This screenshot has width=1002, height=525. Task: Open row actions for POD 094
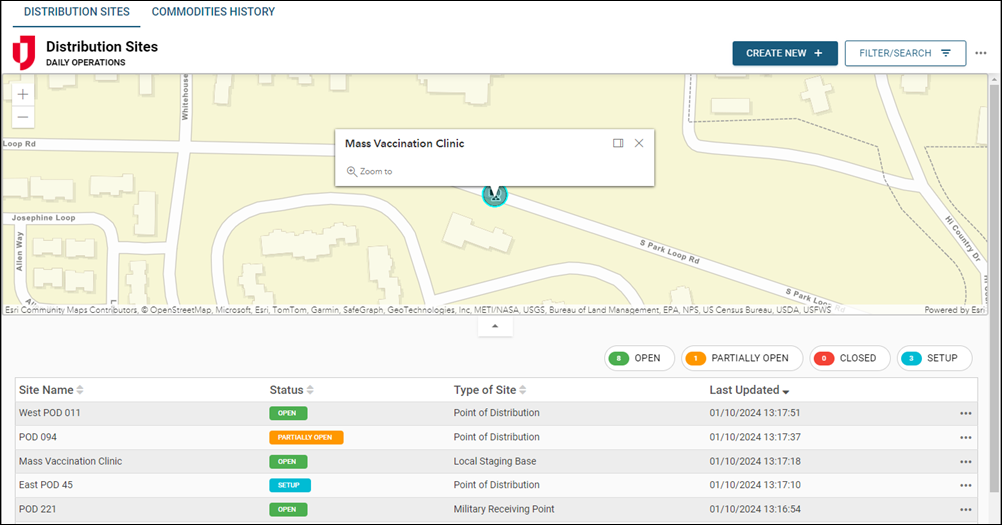coord(965,437)
